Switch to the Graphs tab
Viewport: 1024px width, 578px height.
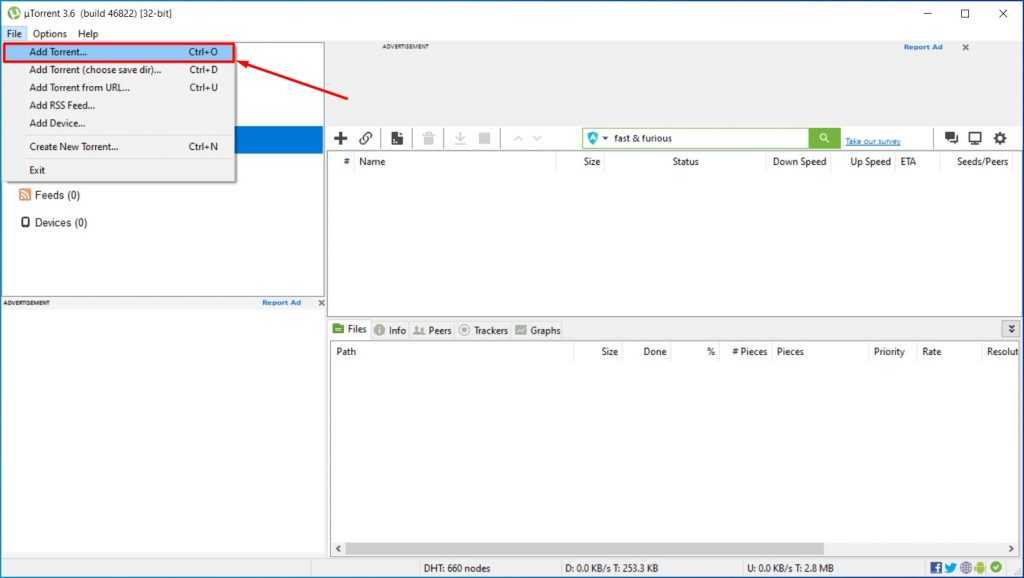537,330
